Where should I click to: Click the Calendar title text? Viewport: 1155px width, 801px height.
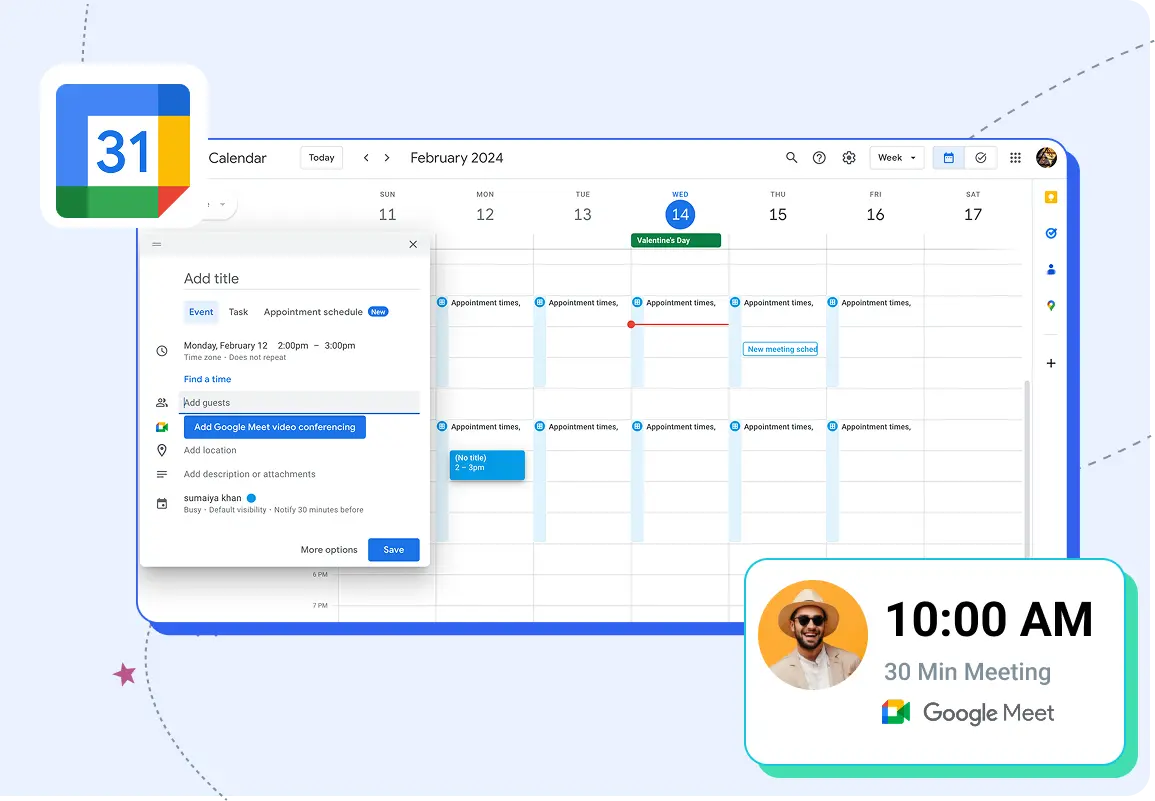(237, 158)
